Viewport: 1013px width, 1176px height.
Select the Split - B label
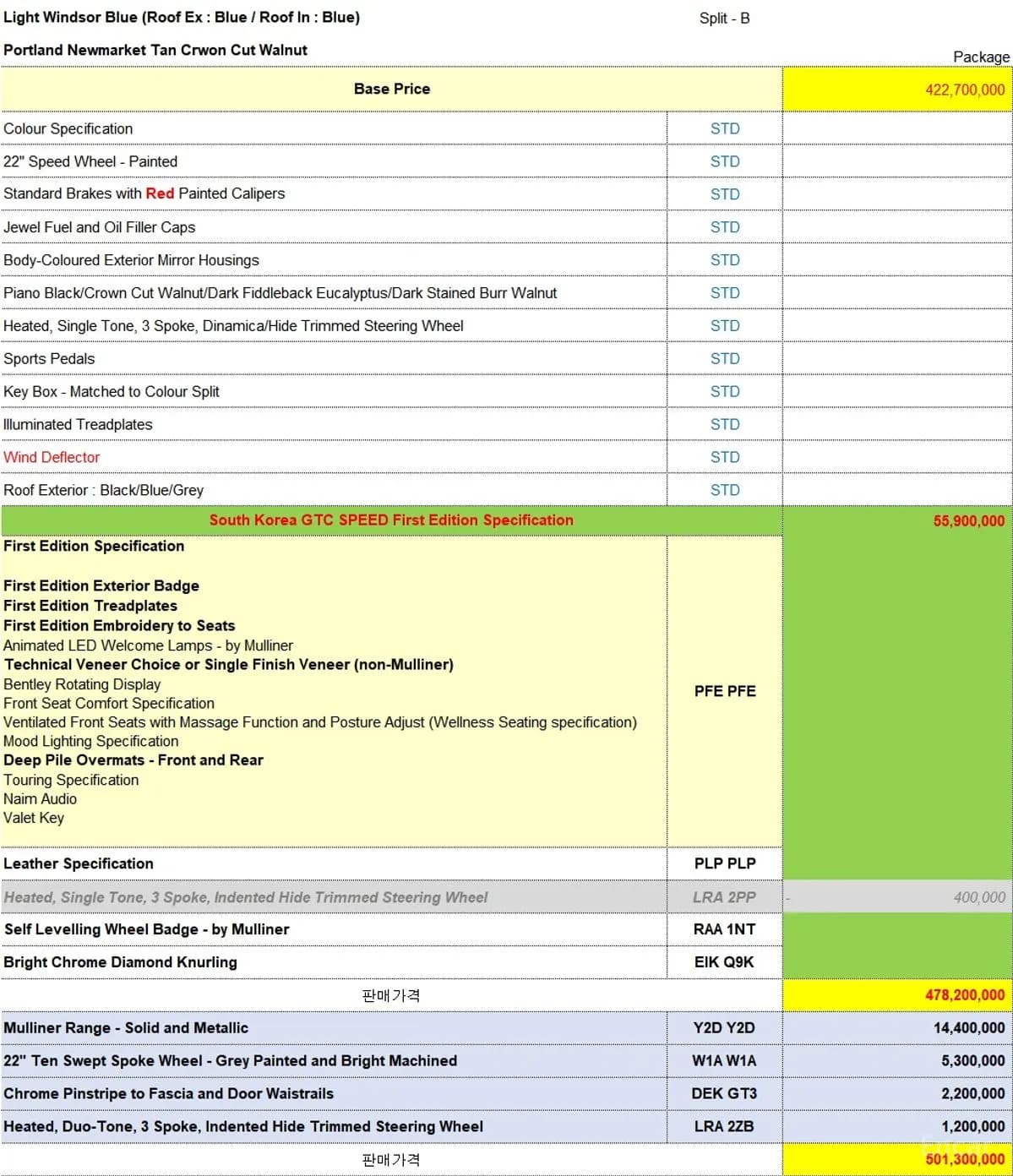[x=725, y=19]
